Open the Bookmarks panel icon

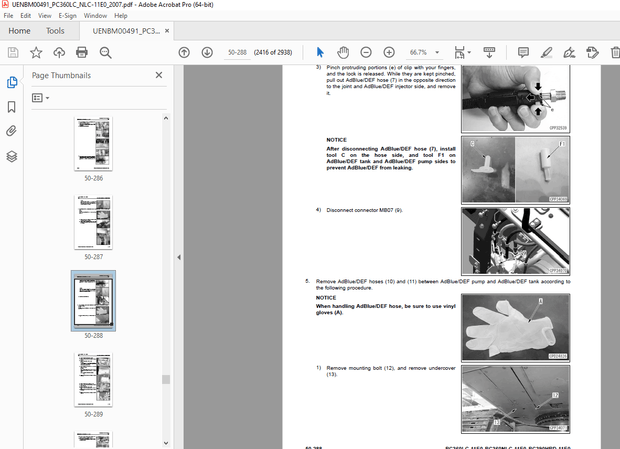click(x=11, y=107)
